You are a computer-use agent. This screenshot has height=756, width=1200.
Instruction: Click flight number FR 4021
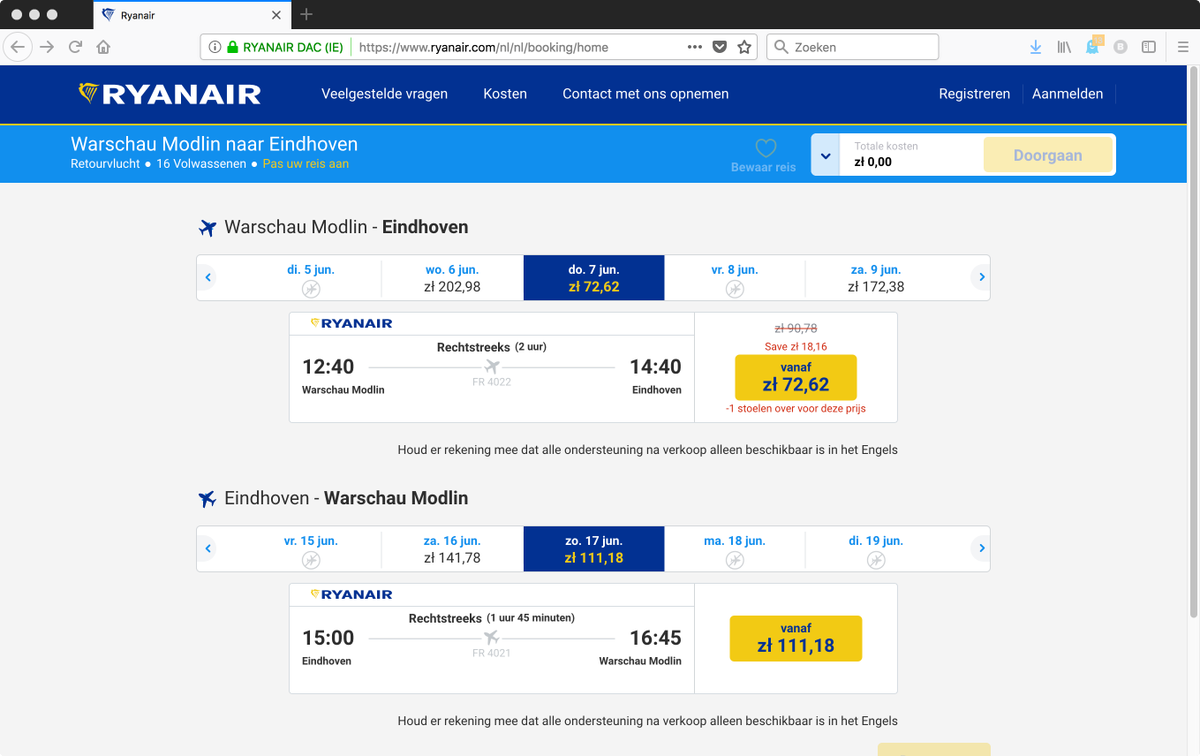pyautogui.click(x=492, y=653)
